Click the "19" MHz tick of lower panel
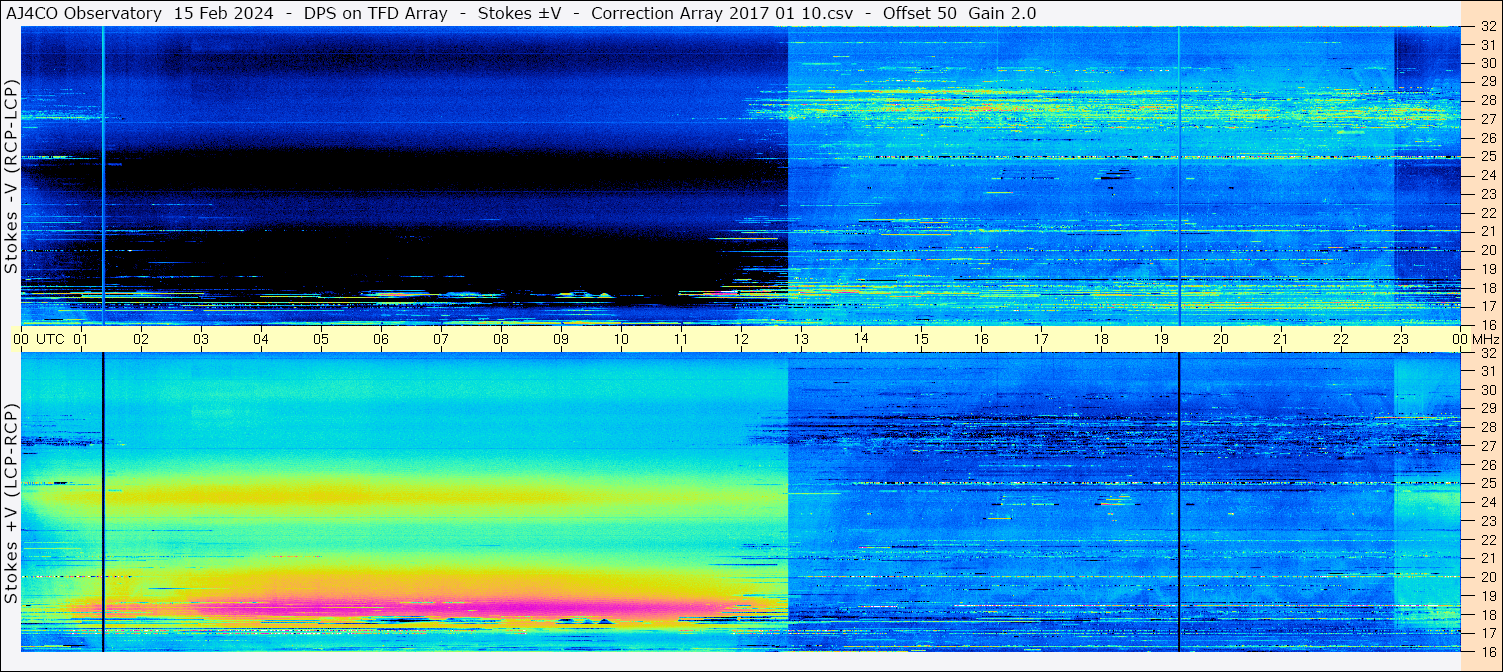This screenshot has height=672, width=1503. tap(1488, 595)
